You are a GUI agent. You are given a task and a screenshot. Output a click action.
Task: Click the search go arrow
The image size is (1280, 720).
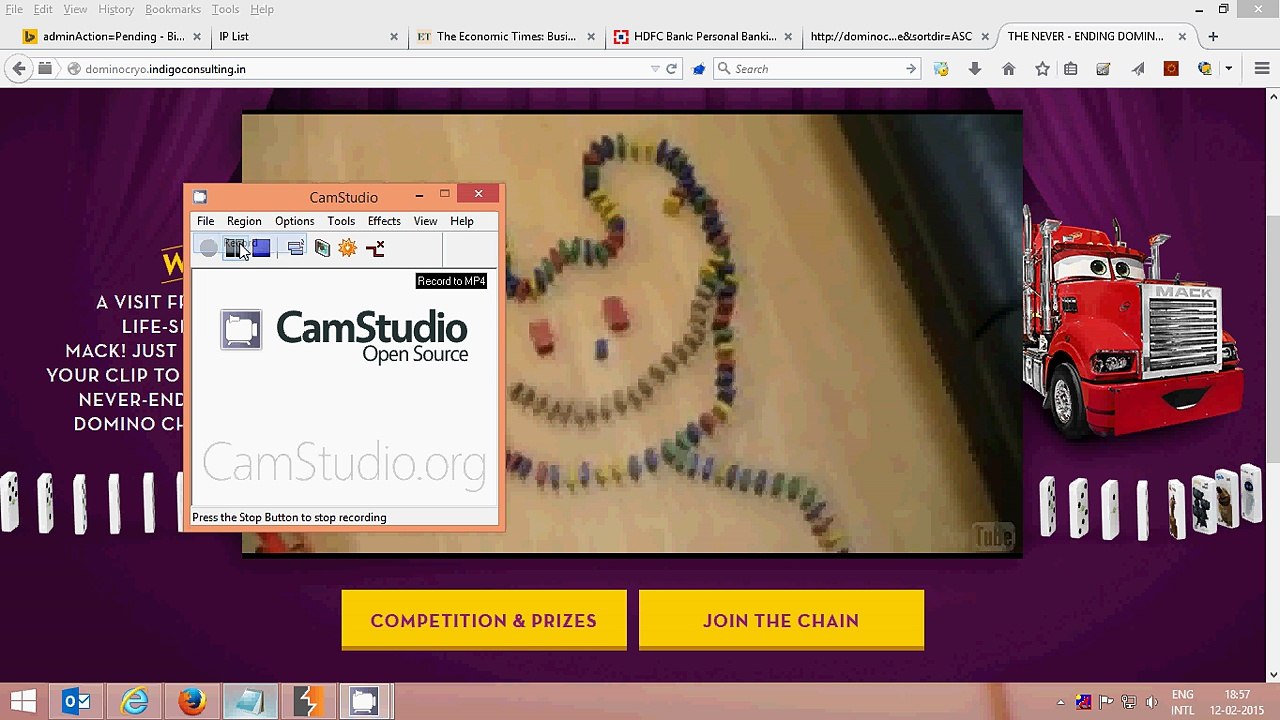click(x=911, y=69)
